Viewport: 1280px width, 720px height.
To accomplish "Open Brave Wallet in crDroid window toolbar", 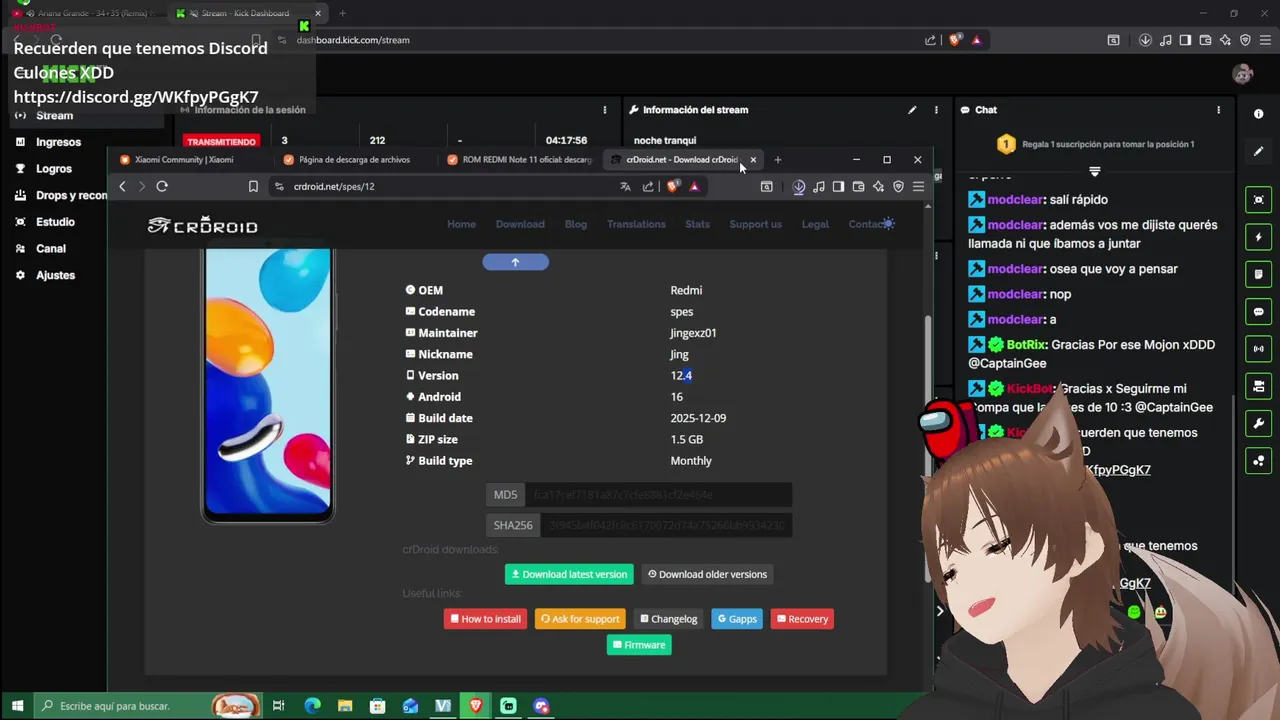I will [858, 186].
